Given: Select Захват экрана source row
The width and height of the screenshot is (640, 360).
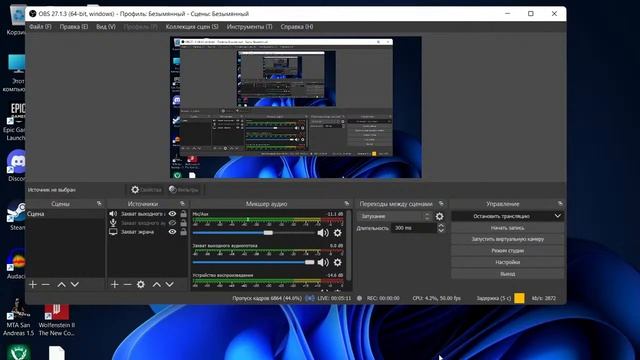Looking at the screenshot, I should pyautogui.click(x=137, y=232).
